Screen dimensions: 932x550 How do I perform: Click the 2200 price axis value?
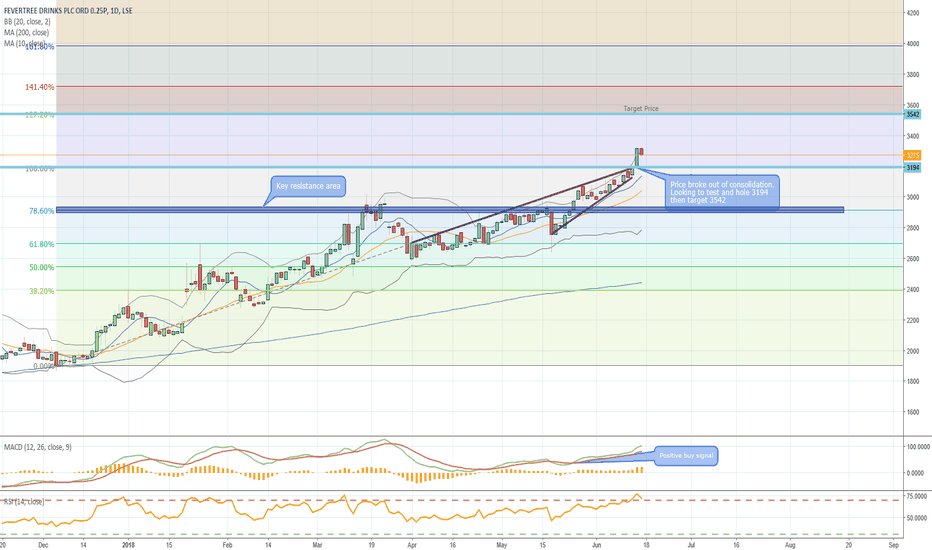[x=912, y=320]
